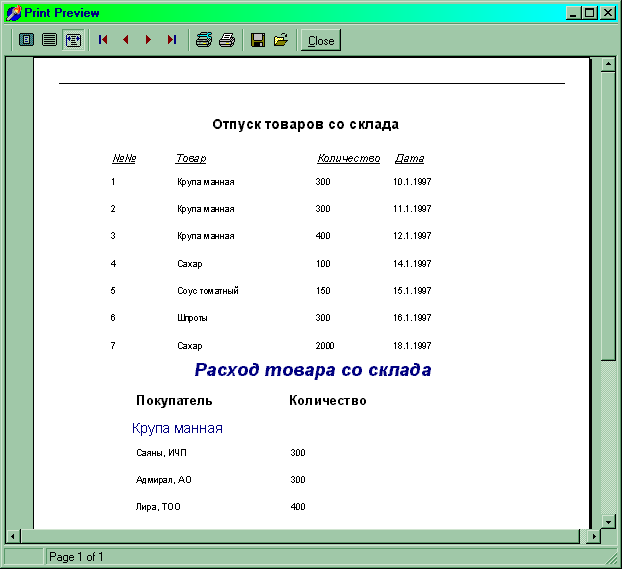This screenshot has height=569, width=622.
Task: Toggle the Zoom to page width icon
Action: 72,40
